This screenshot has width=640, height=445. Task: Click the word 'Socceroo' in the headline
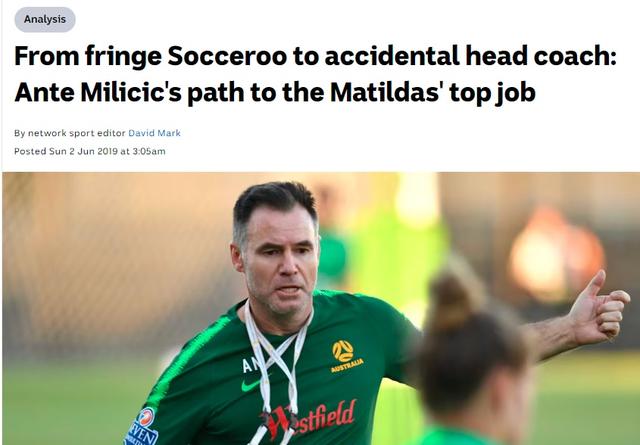coord(227,56)
